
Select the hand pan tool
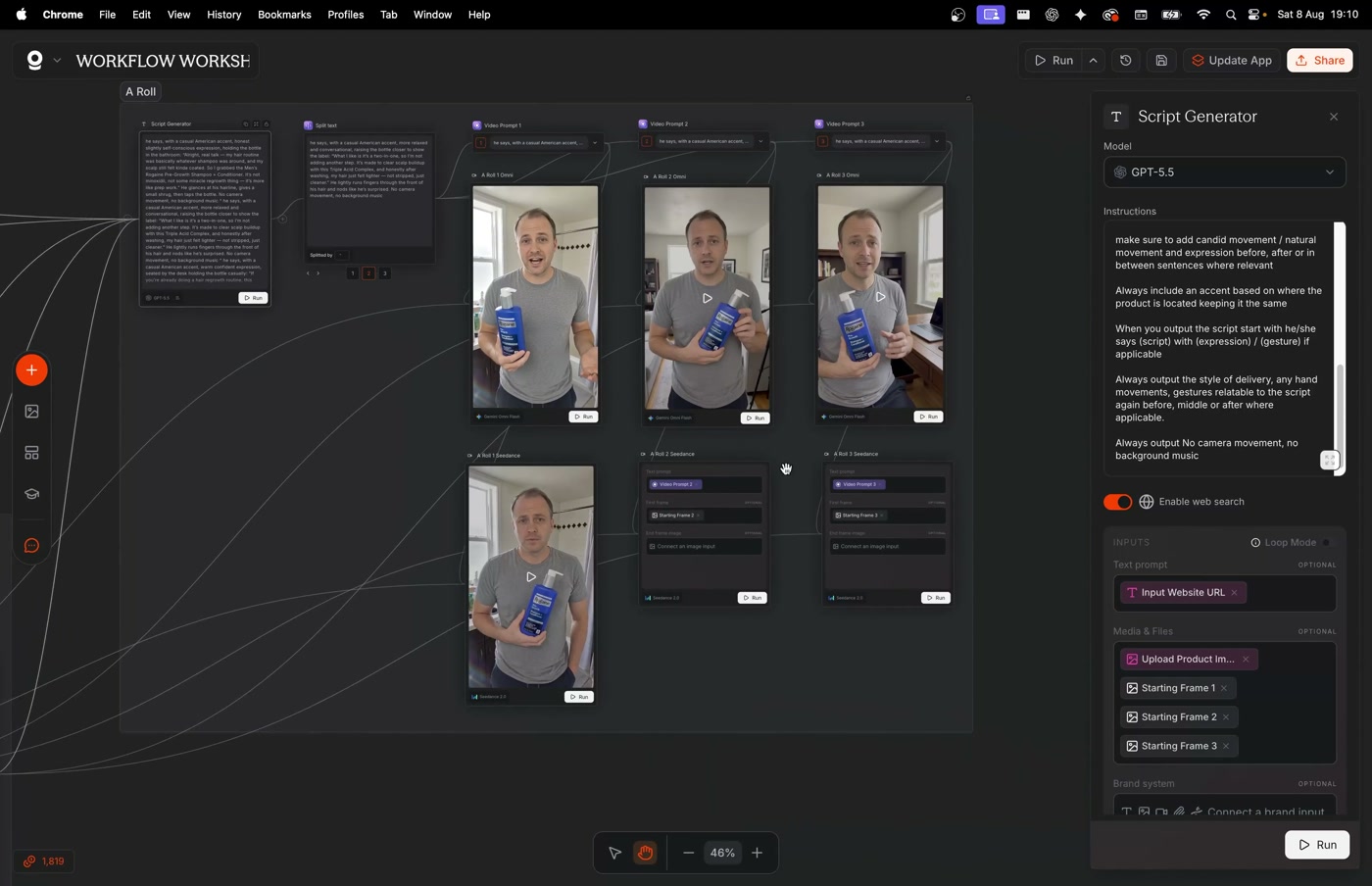tap(645, 853)
